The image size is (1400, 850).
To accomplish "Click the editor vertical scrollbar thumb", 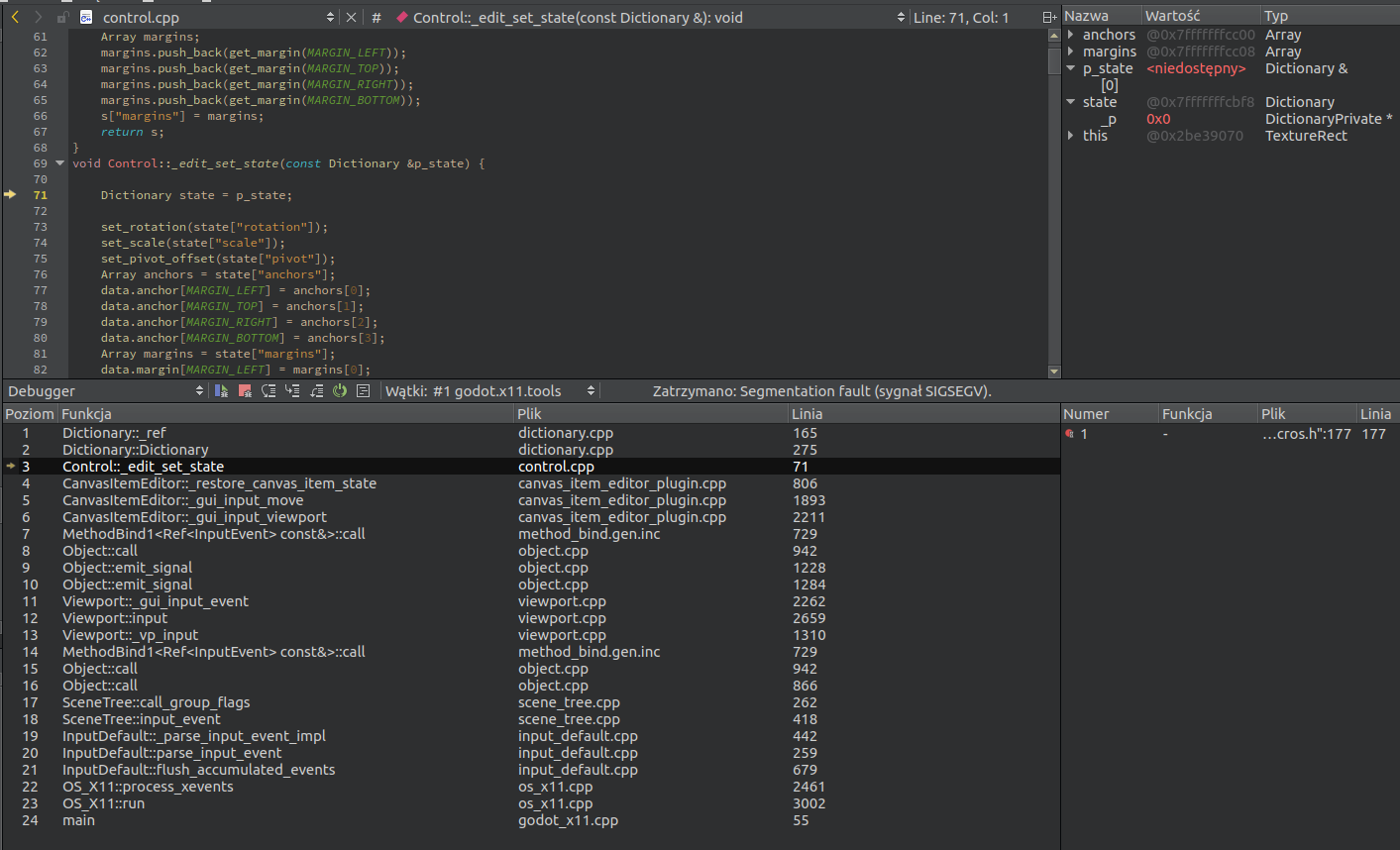I will pos(1054,59).
